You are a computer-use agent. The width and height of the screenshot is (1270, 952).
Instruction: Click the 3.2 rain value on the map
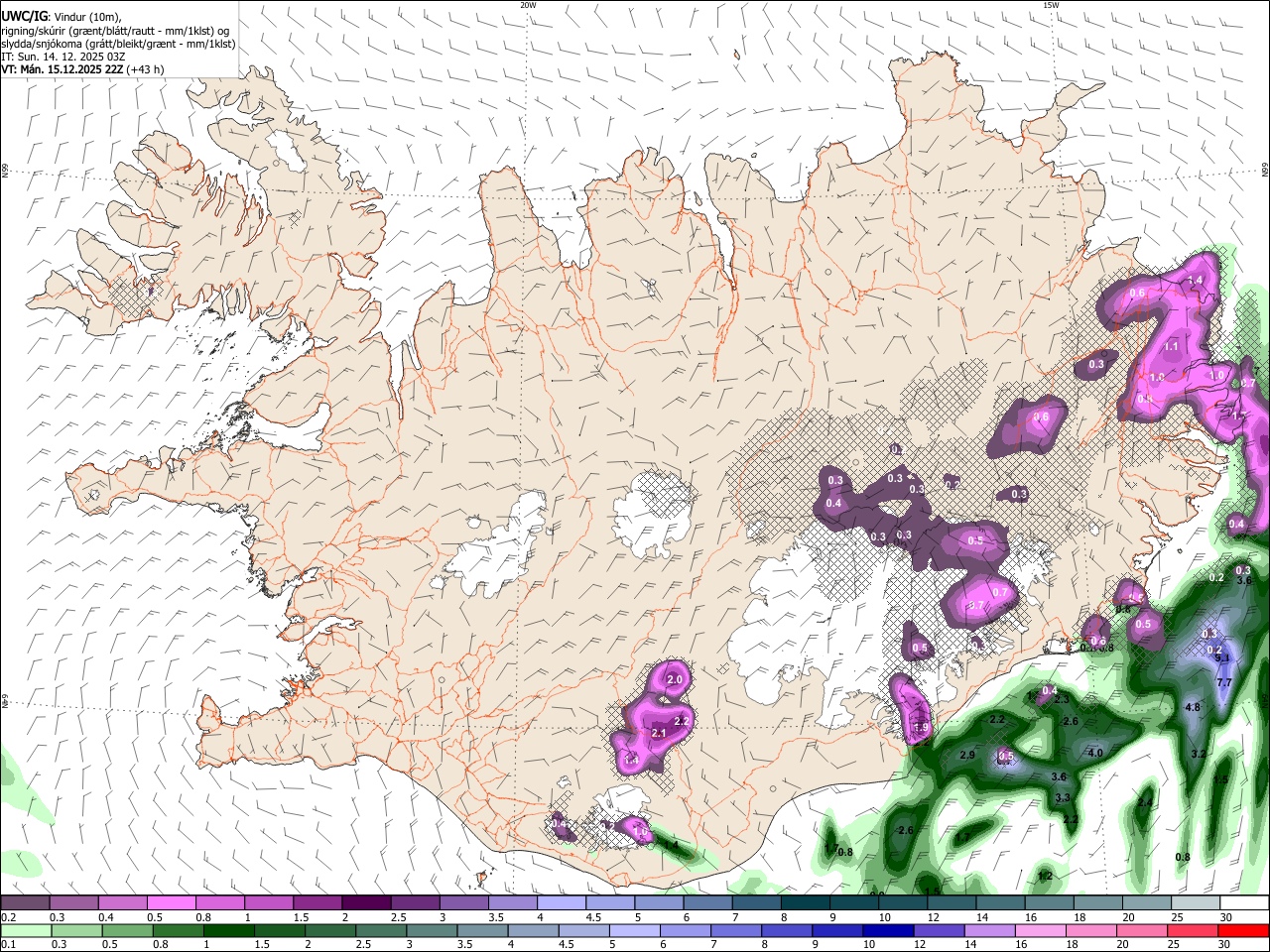point(1199,754)
